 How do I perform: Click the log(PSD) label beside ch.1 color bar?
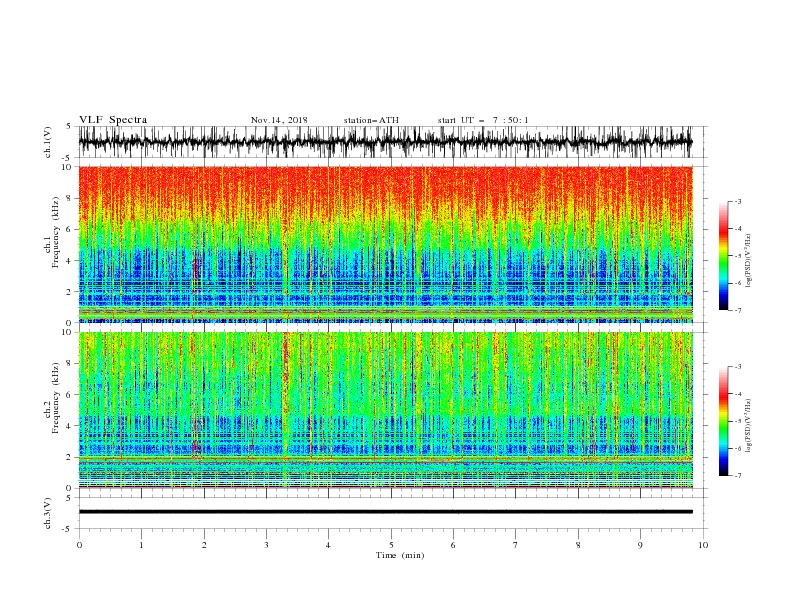(749, 261)
